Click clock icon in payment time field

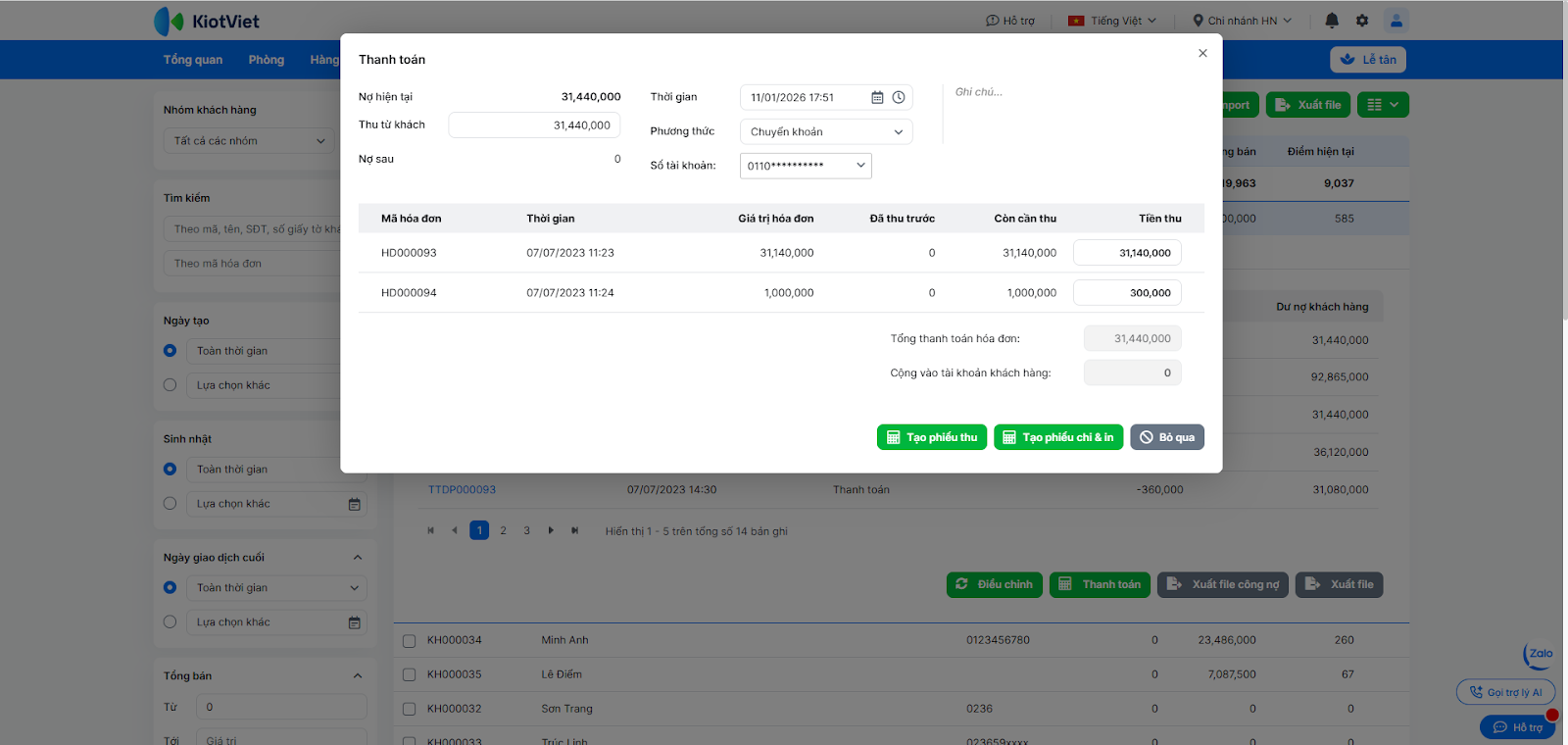tap(899, 98)
